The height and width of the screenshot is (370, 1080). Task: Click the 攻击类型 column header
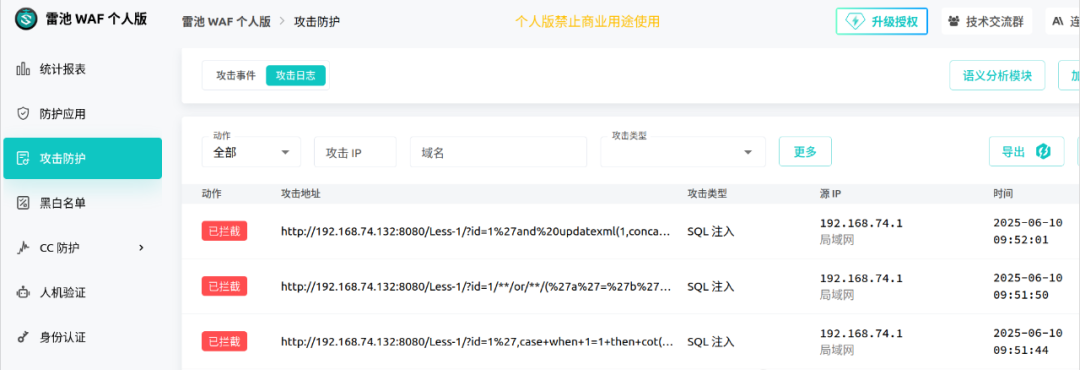707,194
